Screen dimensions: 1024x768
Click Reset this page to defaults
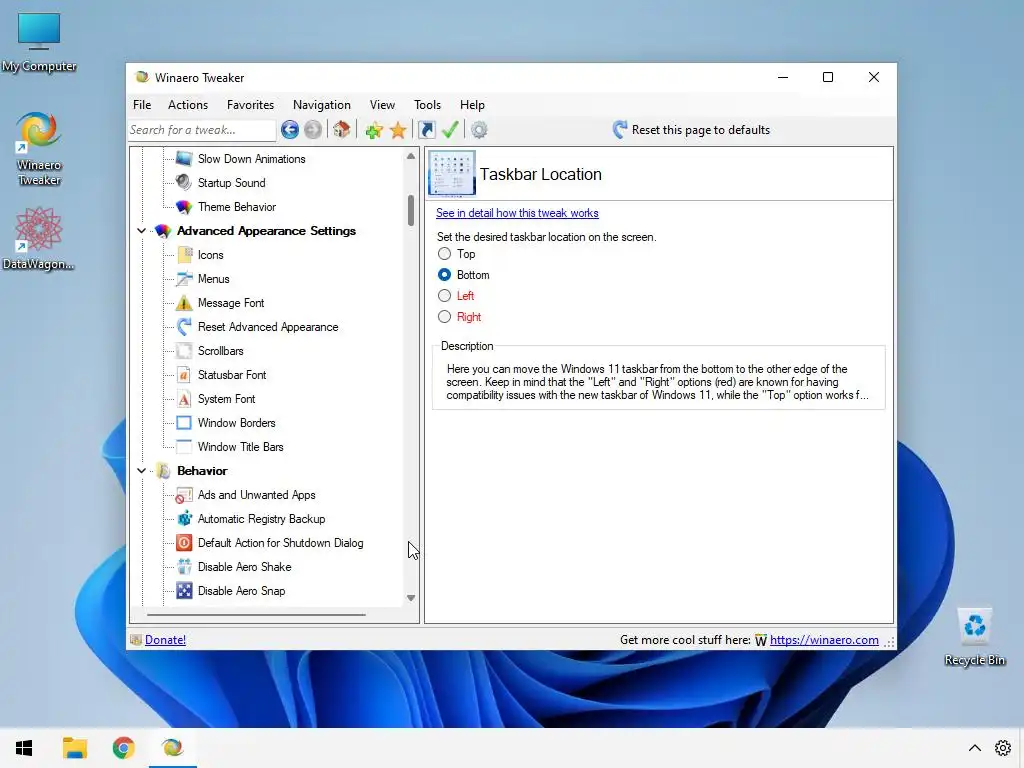point(692,130)
